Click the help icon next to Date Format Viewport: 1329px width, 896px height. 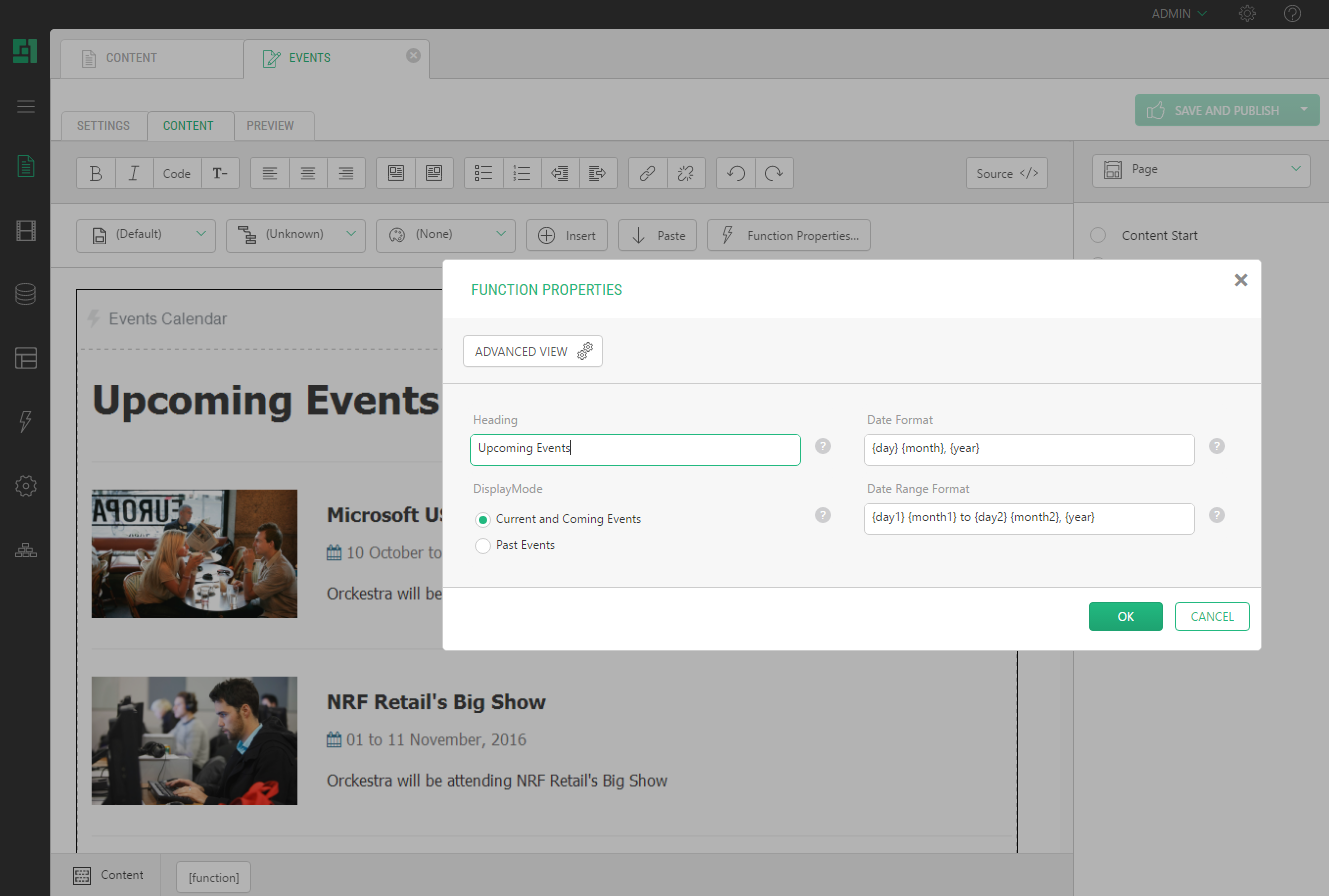tap(1216, 446)
